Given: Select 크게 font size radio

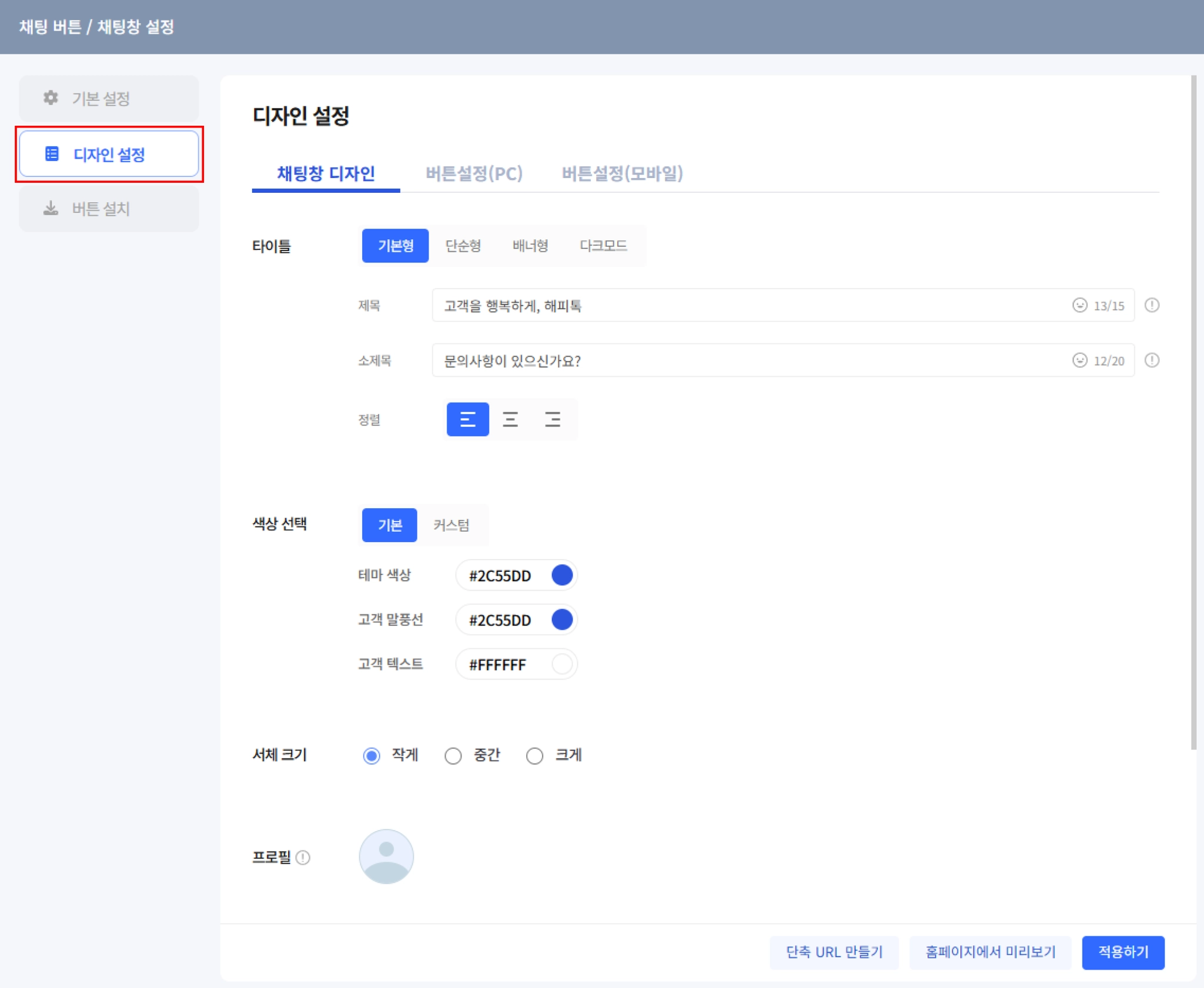Looking at the screenshot, I should (x=534, y=755).
